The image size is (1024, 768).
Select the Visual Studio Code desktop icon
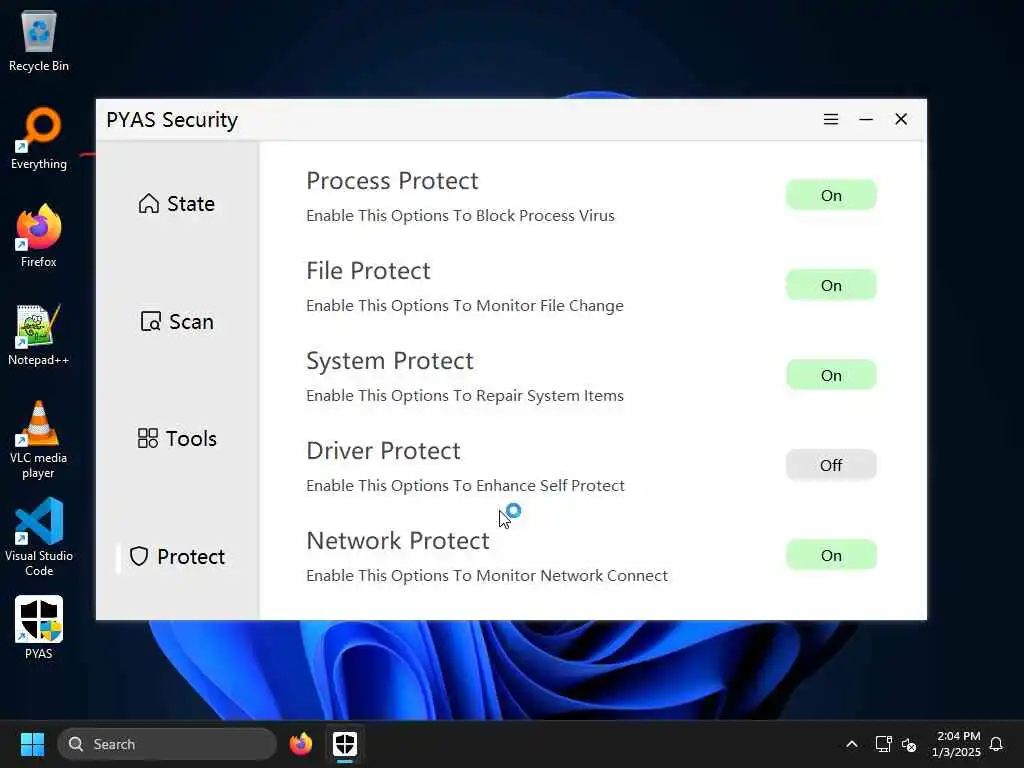click(39, 537)
